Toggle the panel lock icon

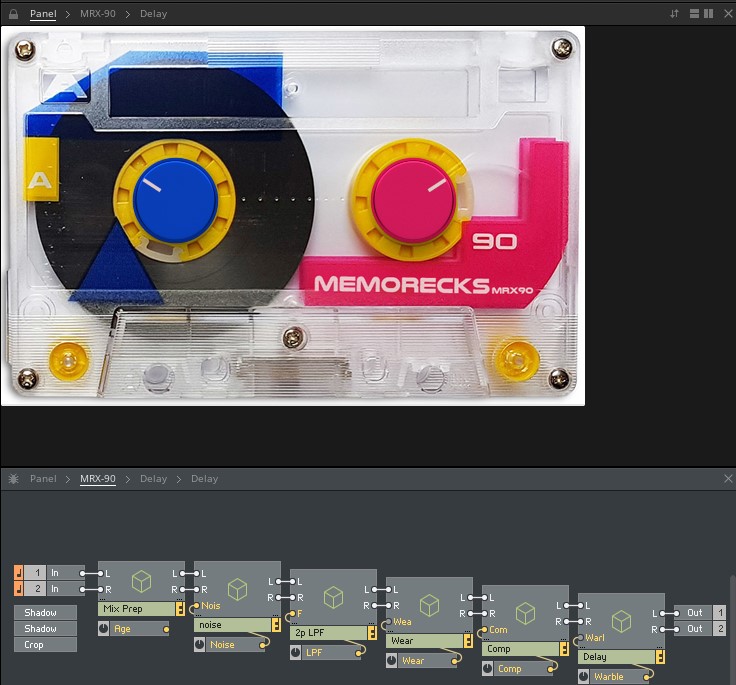point(13,14)
